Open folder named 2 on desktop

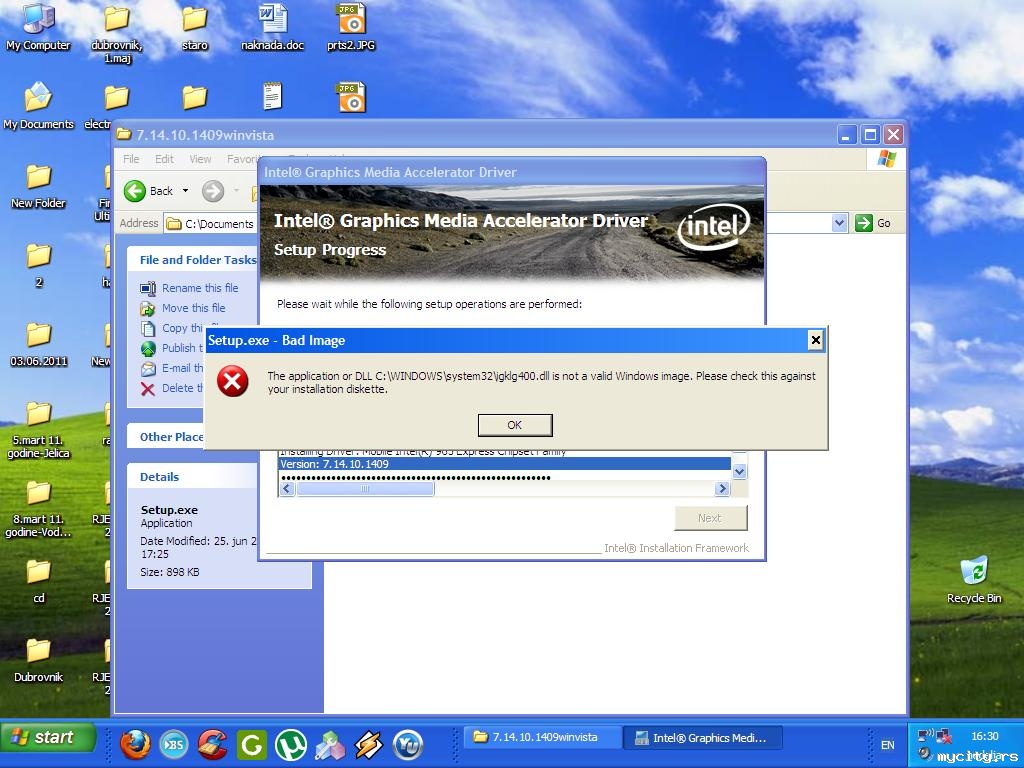(39, 264)
